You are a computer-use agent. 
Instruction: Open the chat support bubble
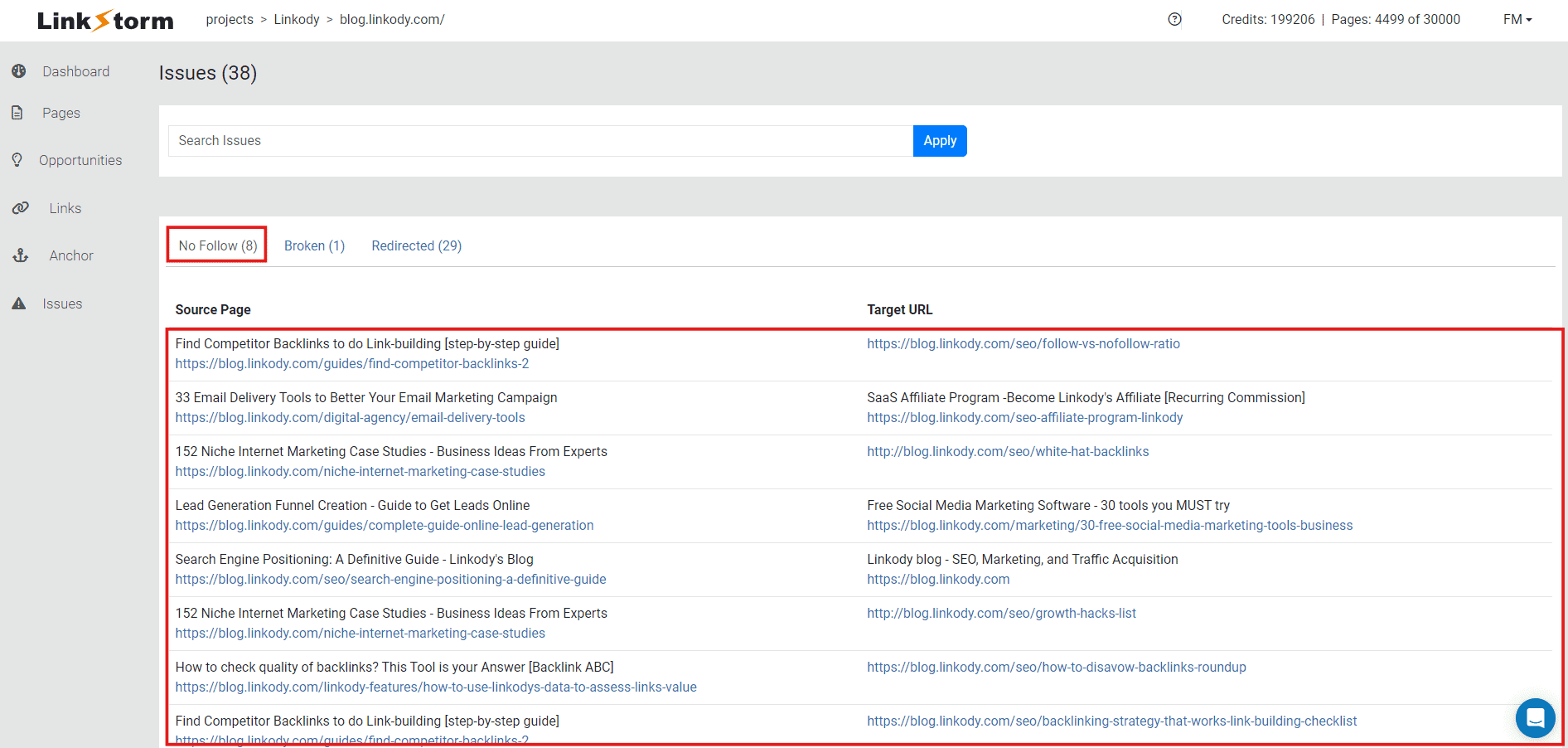pos(1536,718)
